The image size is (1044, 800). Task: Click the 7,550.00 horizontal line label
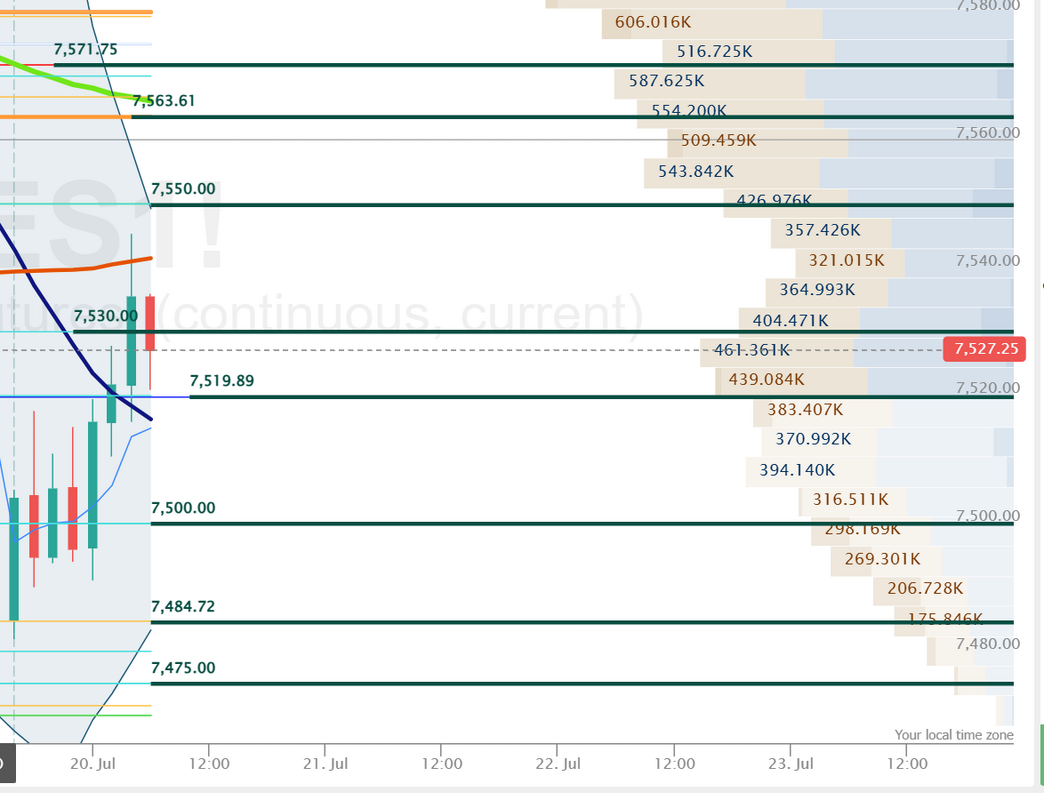pyautogui.click(x=183, y=188)
